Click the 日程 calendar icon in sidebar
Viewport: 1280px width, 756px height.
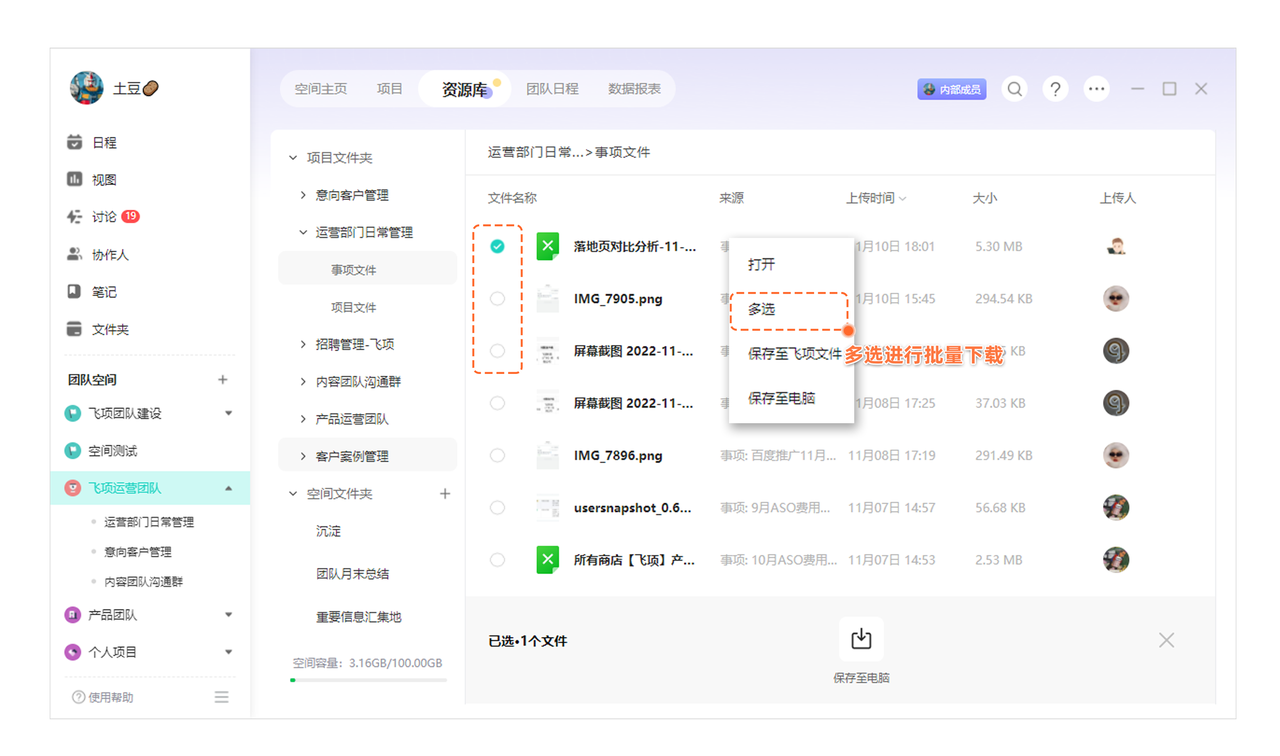(75, 143)
